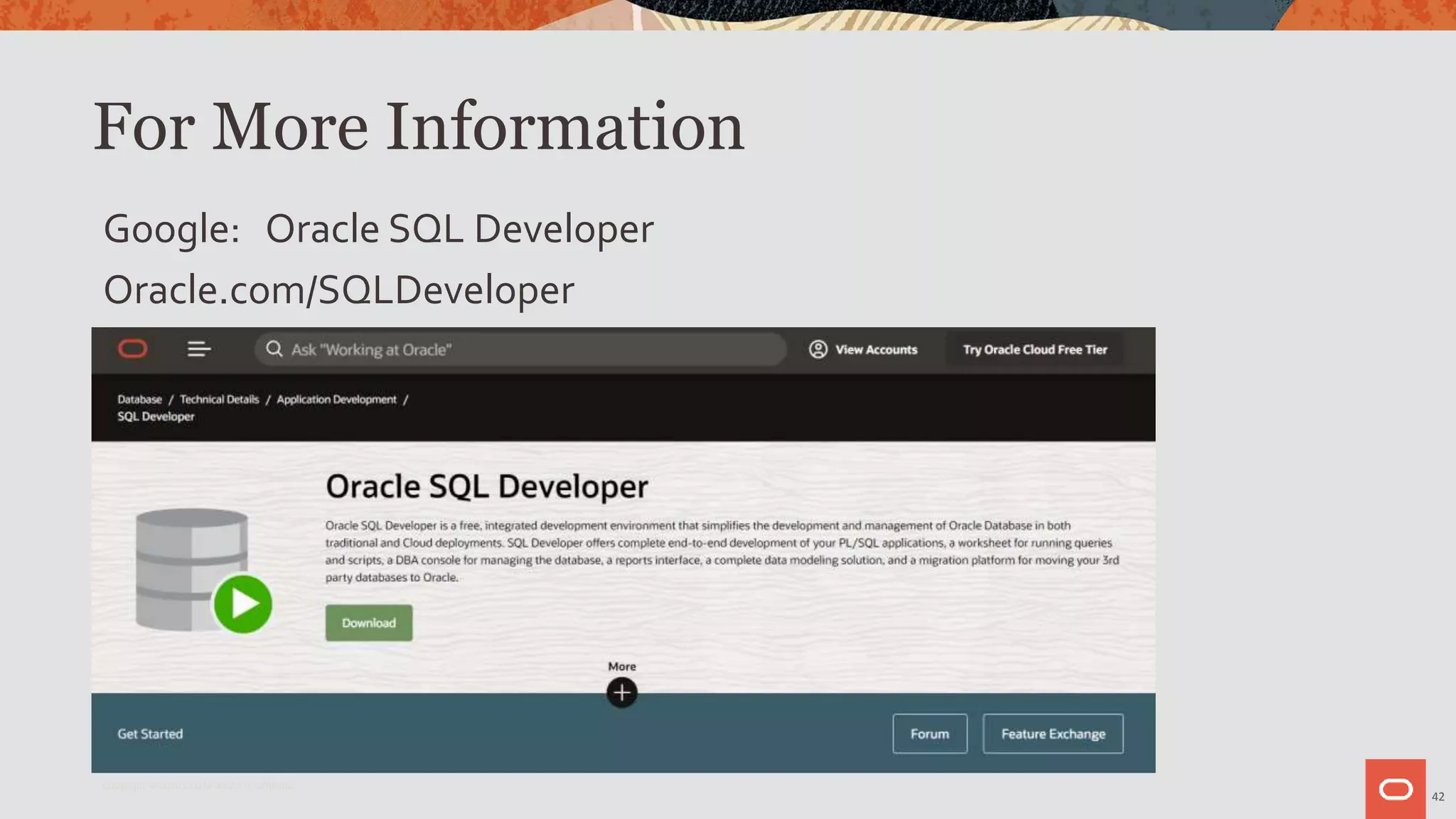Screen dimensions: 1456x819
Task: Open Application Development breadcrumb
Action: [336, 400]
